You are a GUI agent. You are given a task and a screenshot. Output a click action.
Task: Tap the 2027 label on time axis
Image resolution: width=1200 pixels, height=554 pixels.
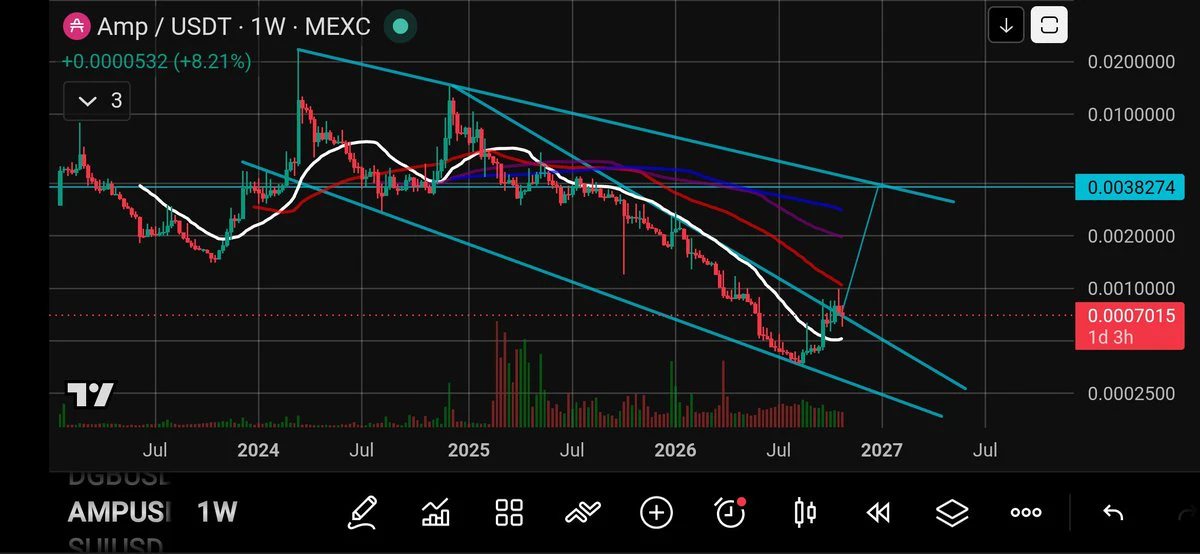(881, 450)
